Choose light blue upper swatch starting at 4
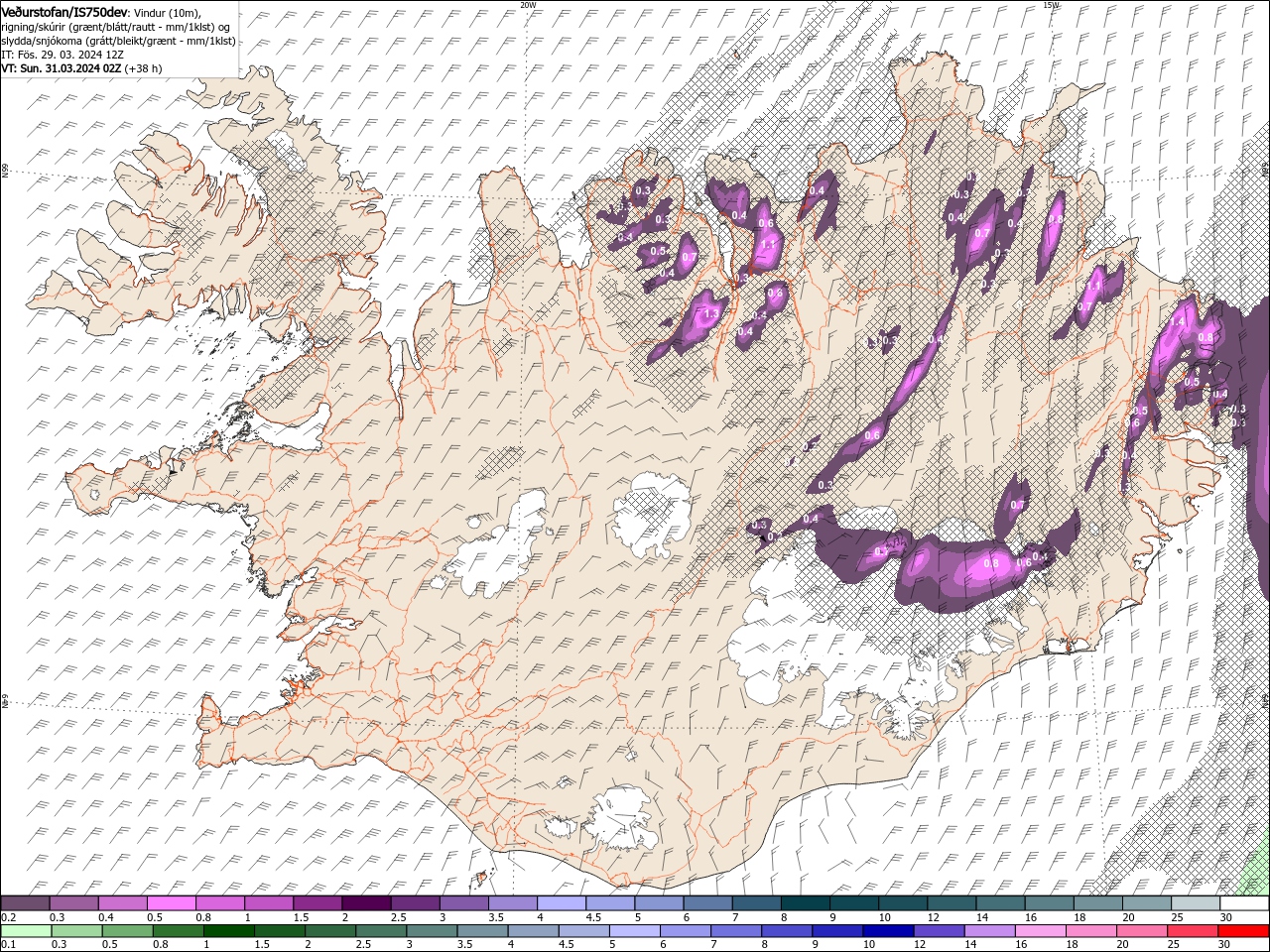 click(561, 903)
